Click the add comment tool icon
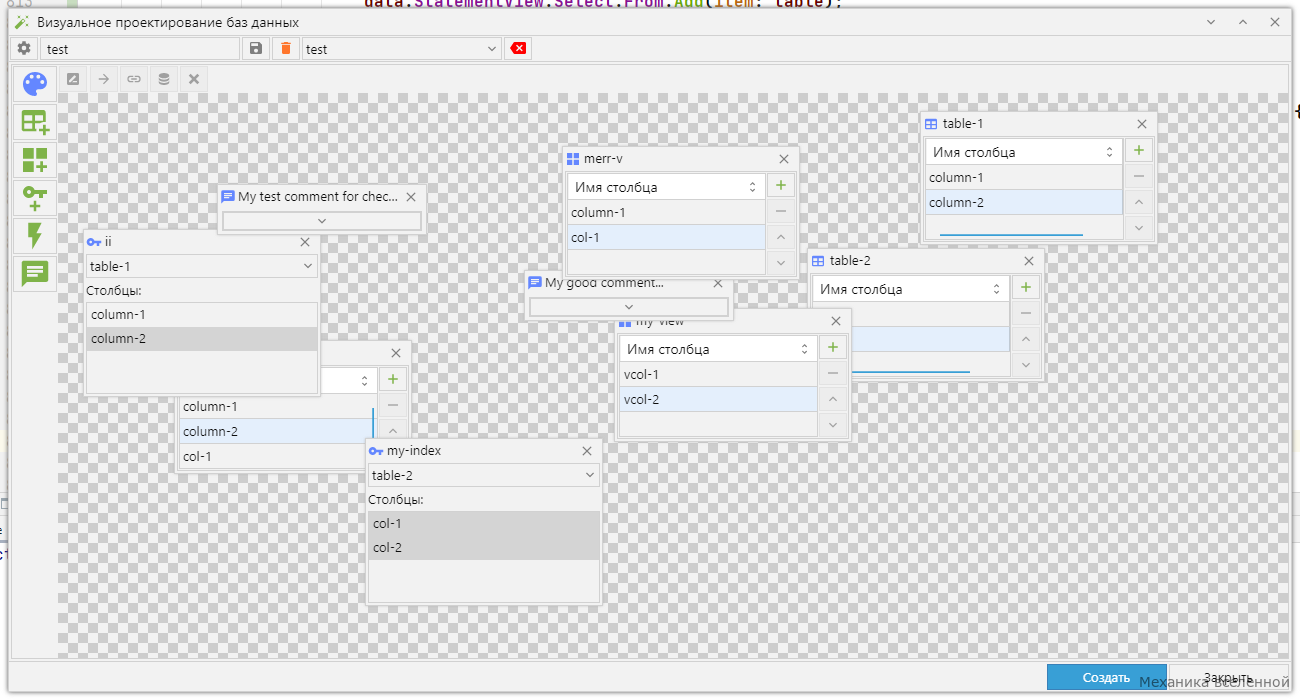The height and width of the screenshot is (700, 1300). click(x=35, y=273)
